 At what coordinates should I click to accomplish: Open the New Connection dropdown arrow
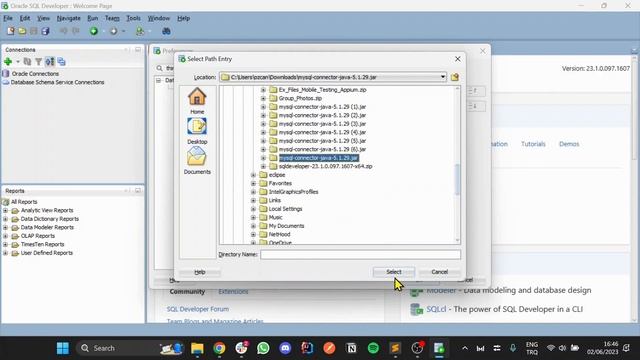point(18,62)
